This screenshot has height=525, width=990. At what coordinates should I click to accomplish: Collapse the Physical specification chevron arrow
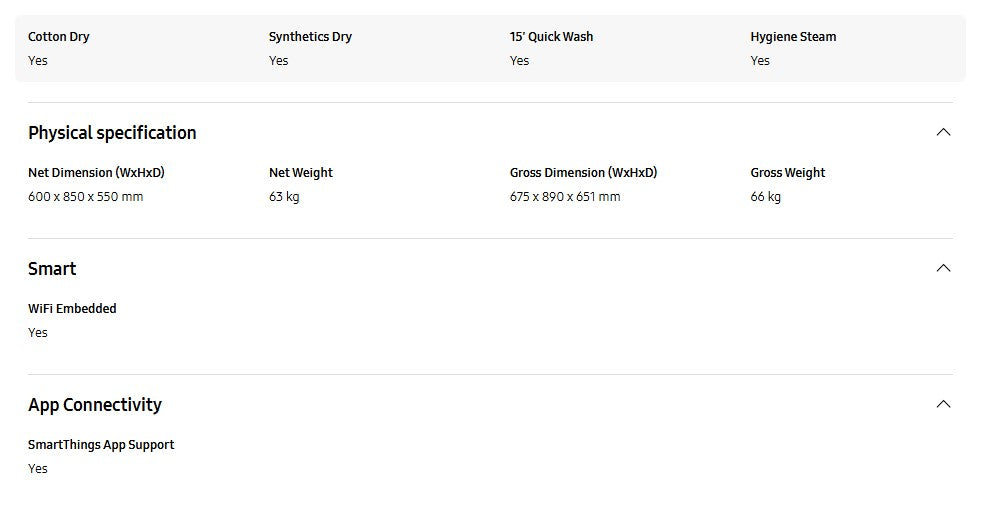[943, 132]
